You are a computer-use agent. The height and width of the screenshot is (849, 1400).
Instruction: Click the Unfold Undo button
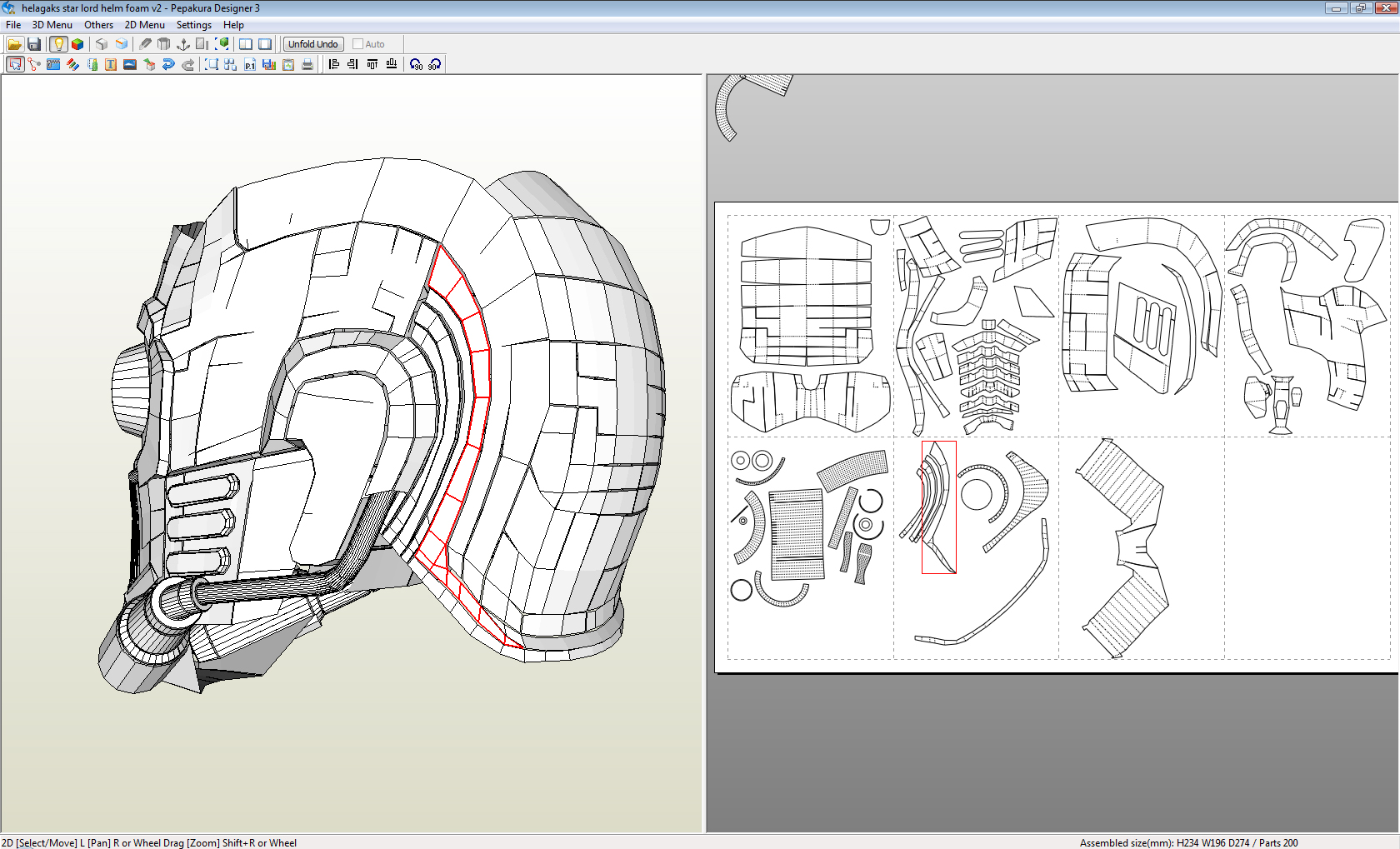313,44
